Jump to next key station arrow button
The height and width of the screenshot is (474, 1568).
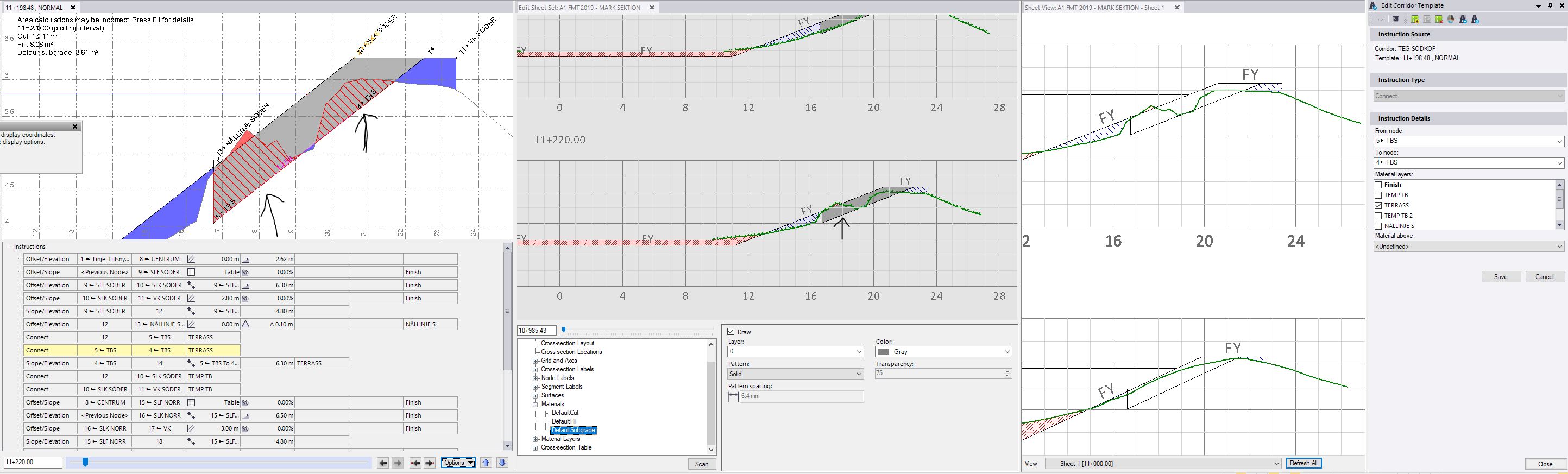[x=430, y=463]
